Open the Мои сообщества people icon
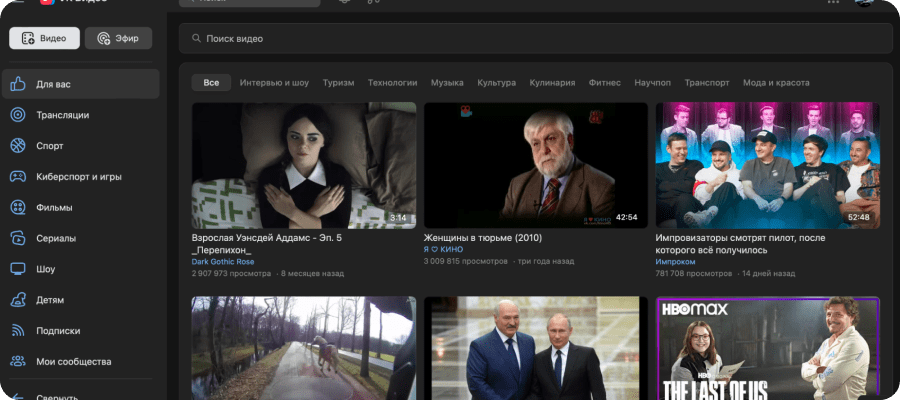This screenshot has width=900, height=400. [x=18, y=362]
